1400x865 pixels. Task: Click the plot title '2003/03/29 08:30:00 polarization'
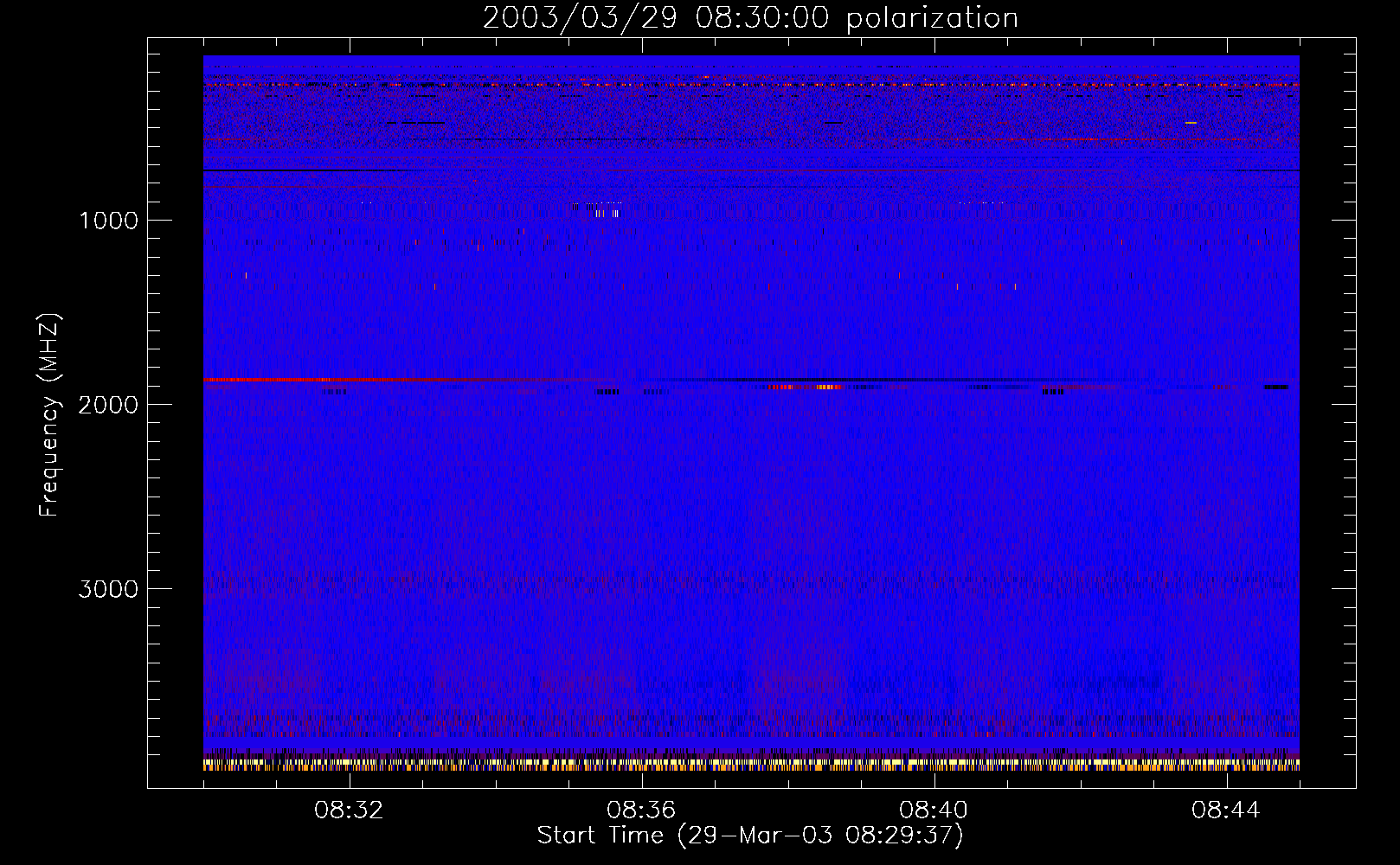(750, 17)
